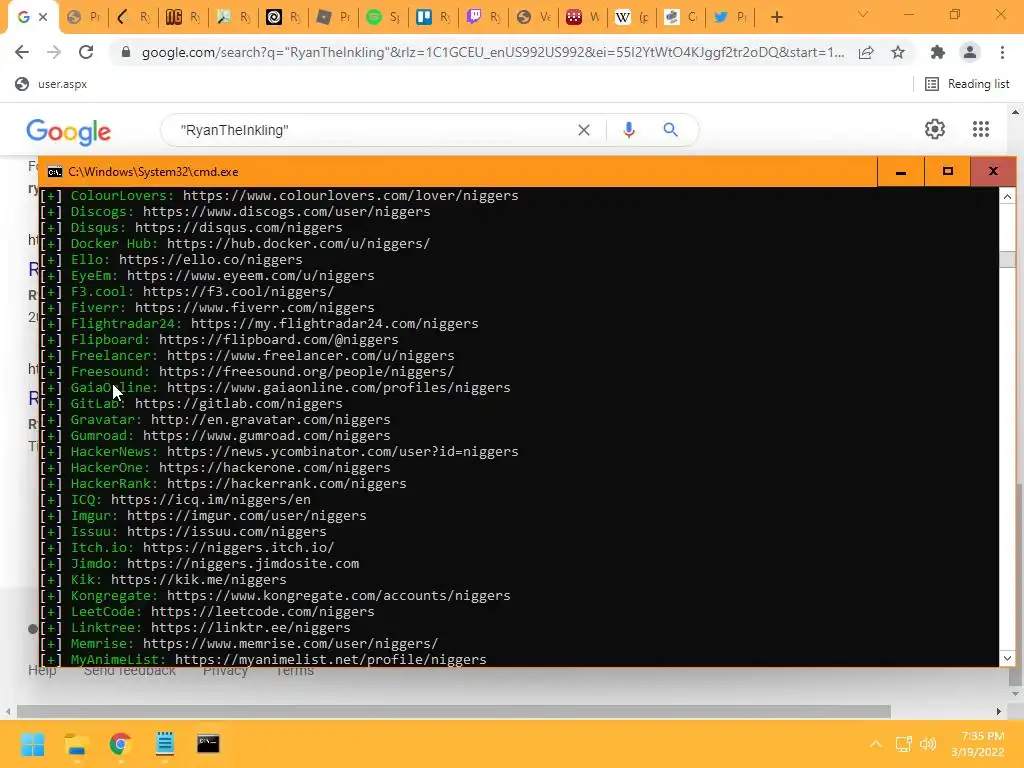Click cmd scrollbar down arrow
The width and height of the screenshot is (1024, 768).
click(x=1008, y=658)
